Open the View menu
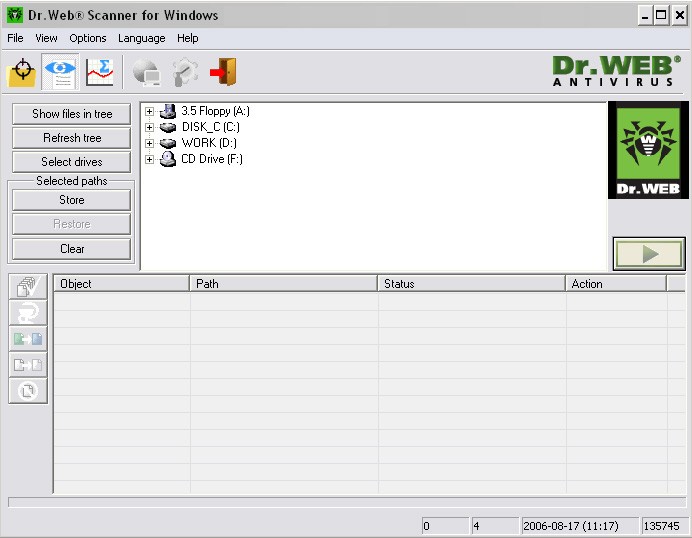Viewport: 692px width, 538px height. click(x=46, y=38)
